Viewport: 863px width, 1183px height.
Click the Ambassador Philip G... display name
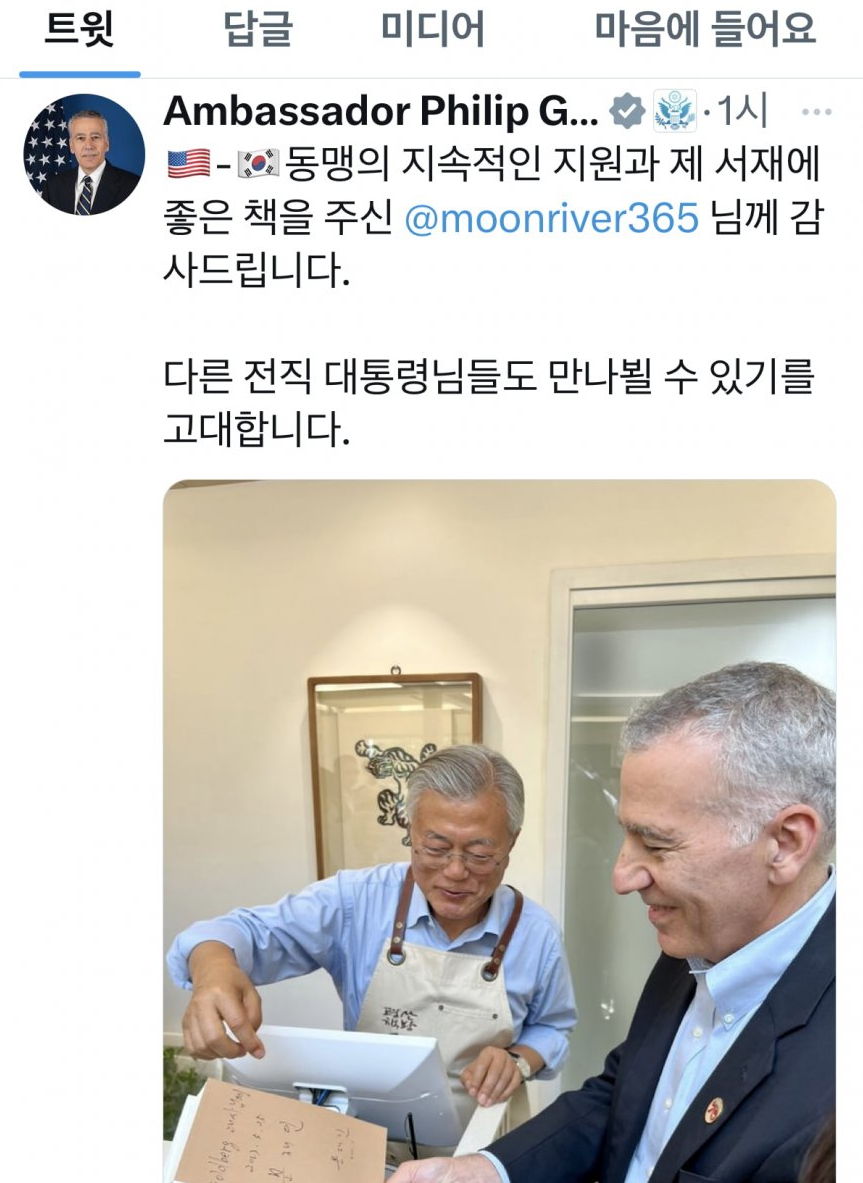tap(381, 112)
